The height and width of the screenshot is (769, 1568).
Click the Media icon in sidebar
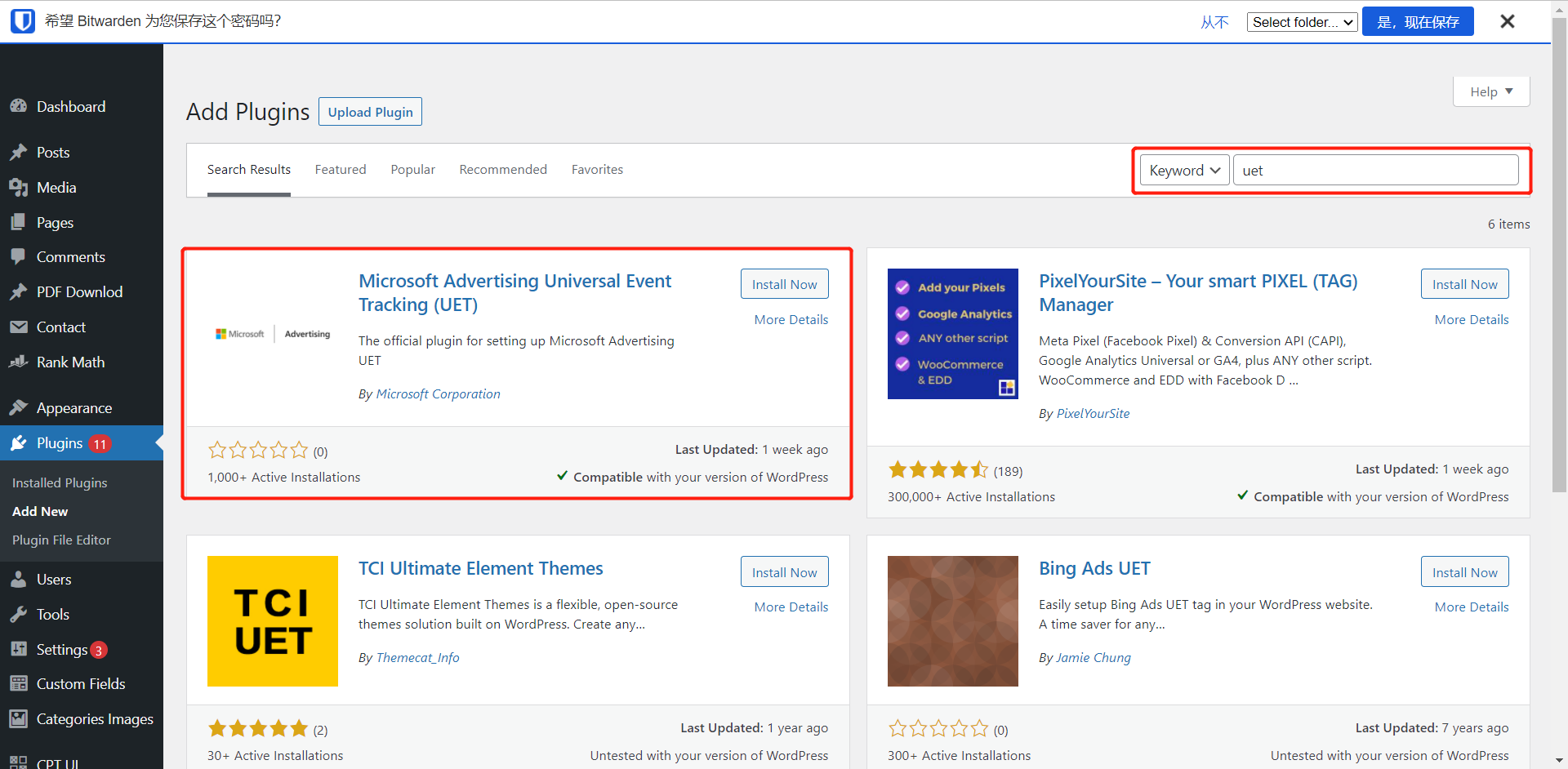pos(19,187)
